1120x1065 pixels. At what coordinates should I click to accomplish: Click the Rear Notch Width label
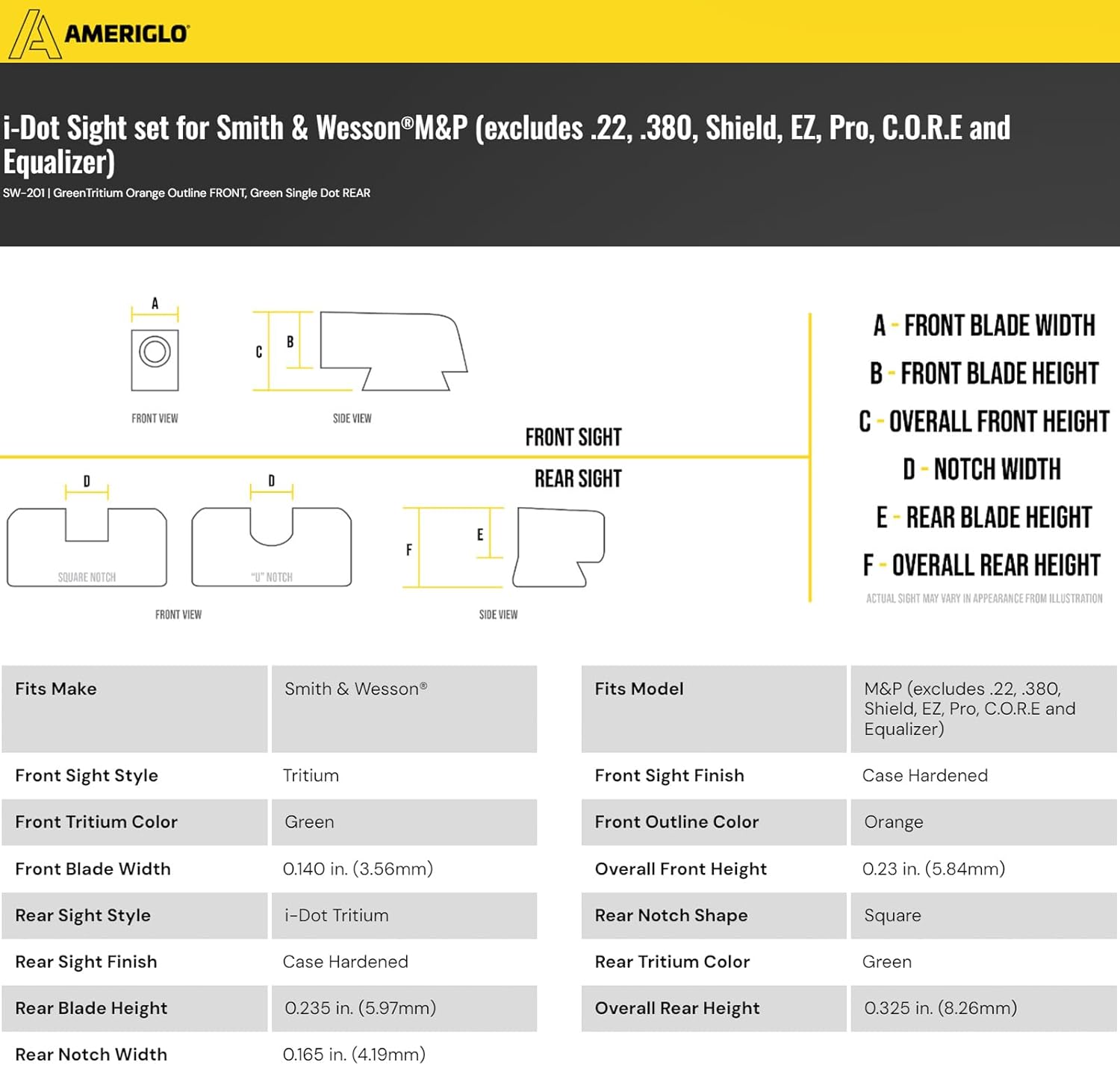tap(91, 1054)
